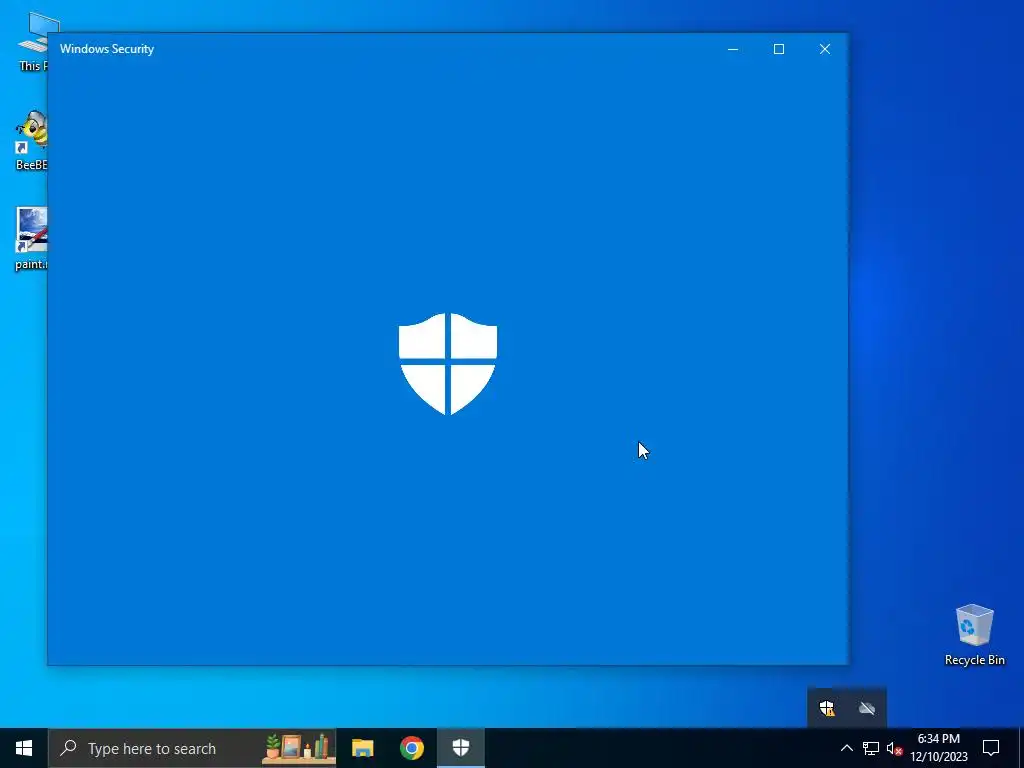Close the Windows Security window
The height and width of the screenshot is (768, 1024).
click(x=825, y=49)
